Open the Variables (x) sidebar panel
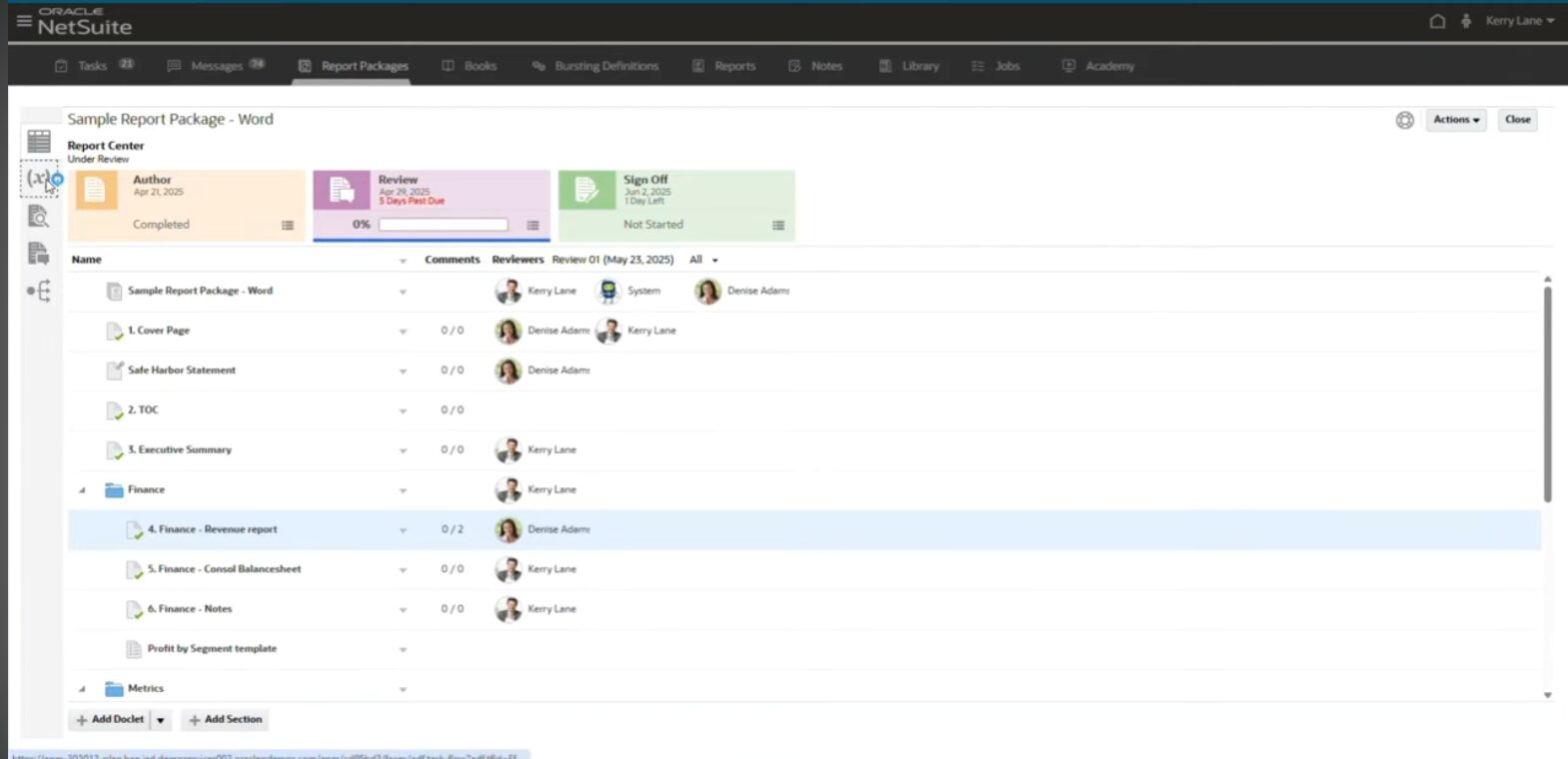The image size is (1568, 759). pyautogui.click(x=39, y=179)
